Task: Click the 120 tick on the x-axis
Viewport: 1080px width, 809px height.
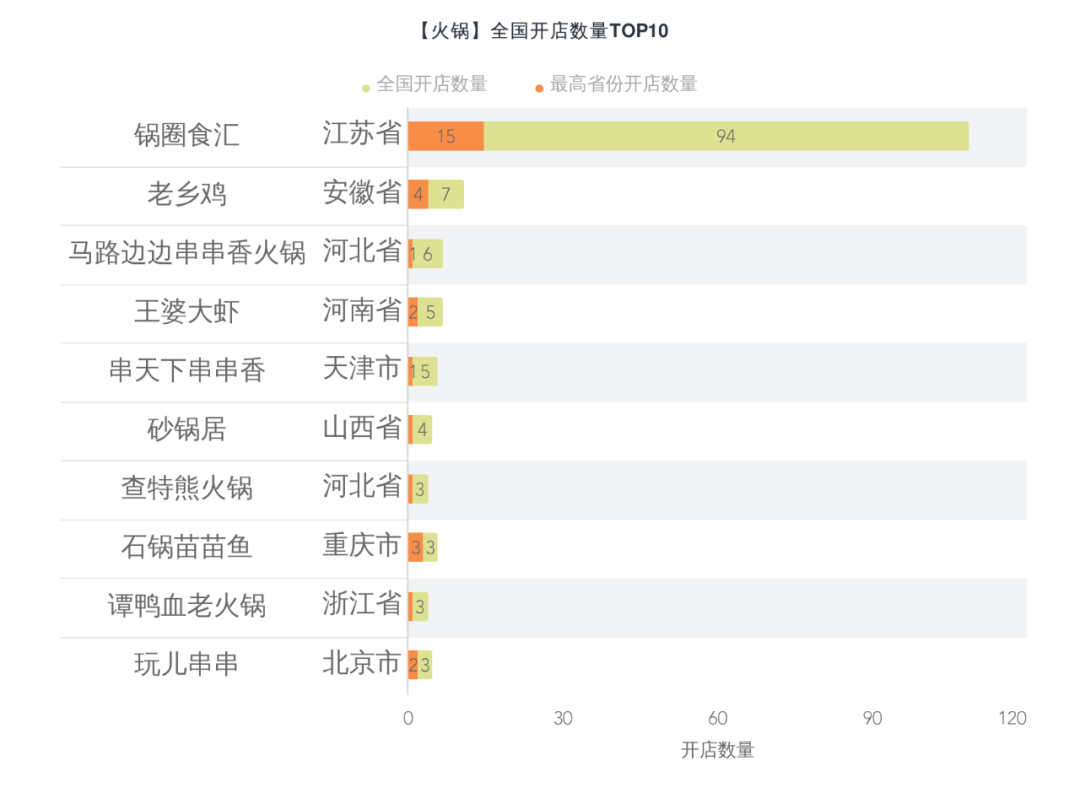Action: 1012,718
